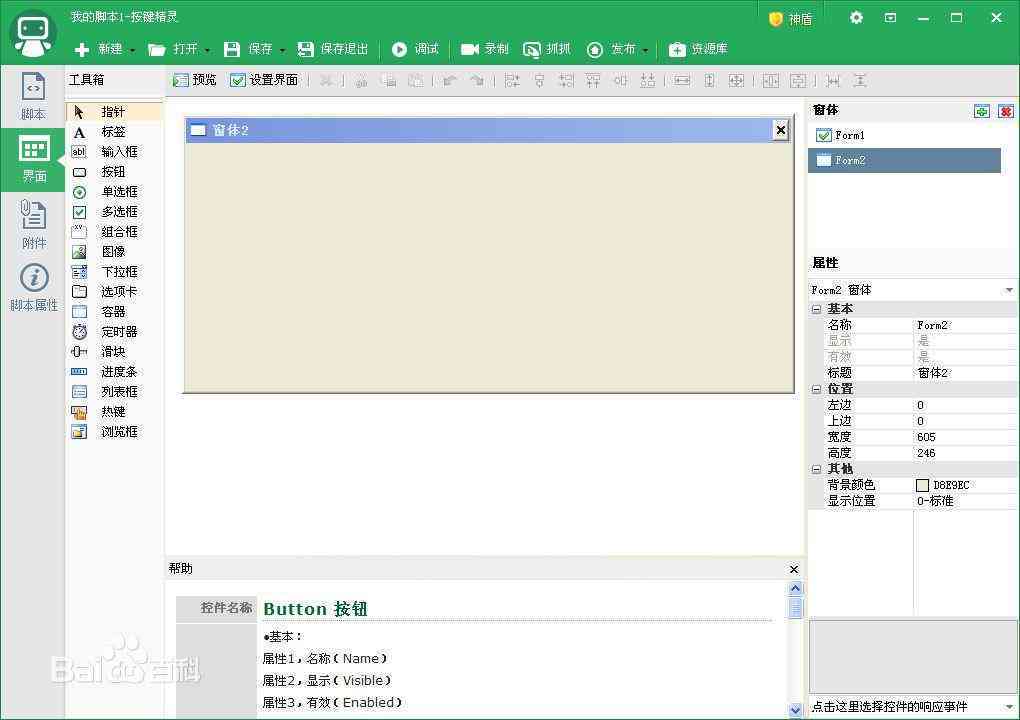The image size is (1020, 720).
Task: Pick the 输入框 input box tool
Action: 114,152
